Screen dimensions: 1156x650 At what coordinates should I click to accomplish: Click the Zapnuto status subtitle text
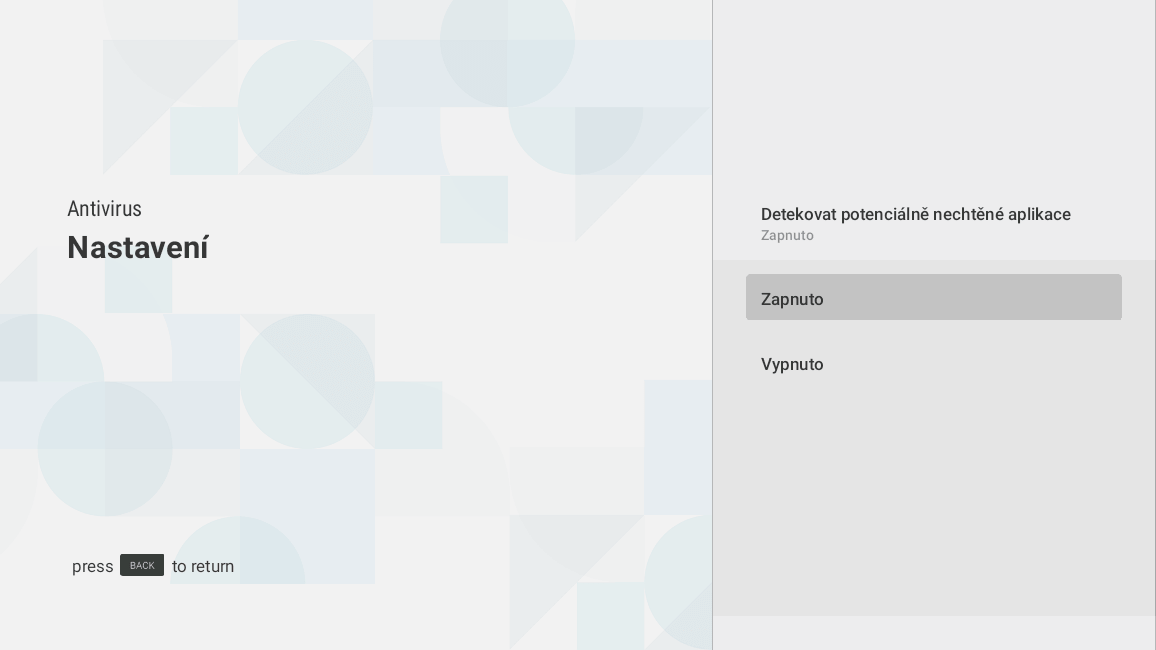(x=787, y=235)
